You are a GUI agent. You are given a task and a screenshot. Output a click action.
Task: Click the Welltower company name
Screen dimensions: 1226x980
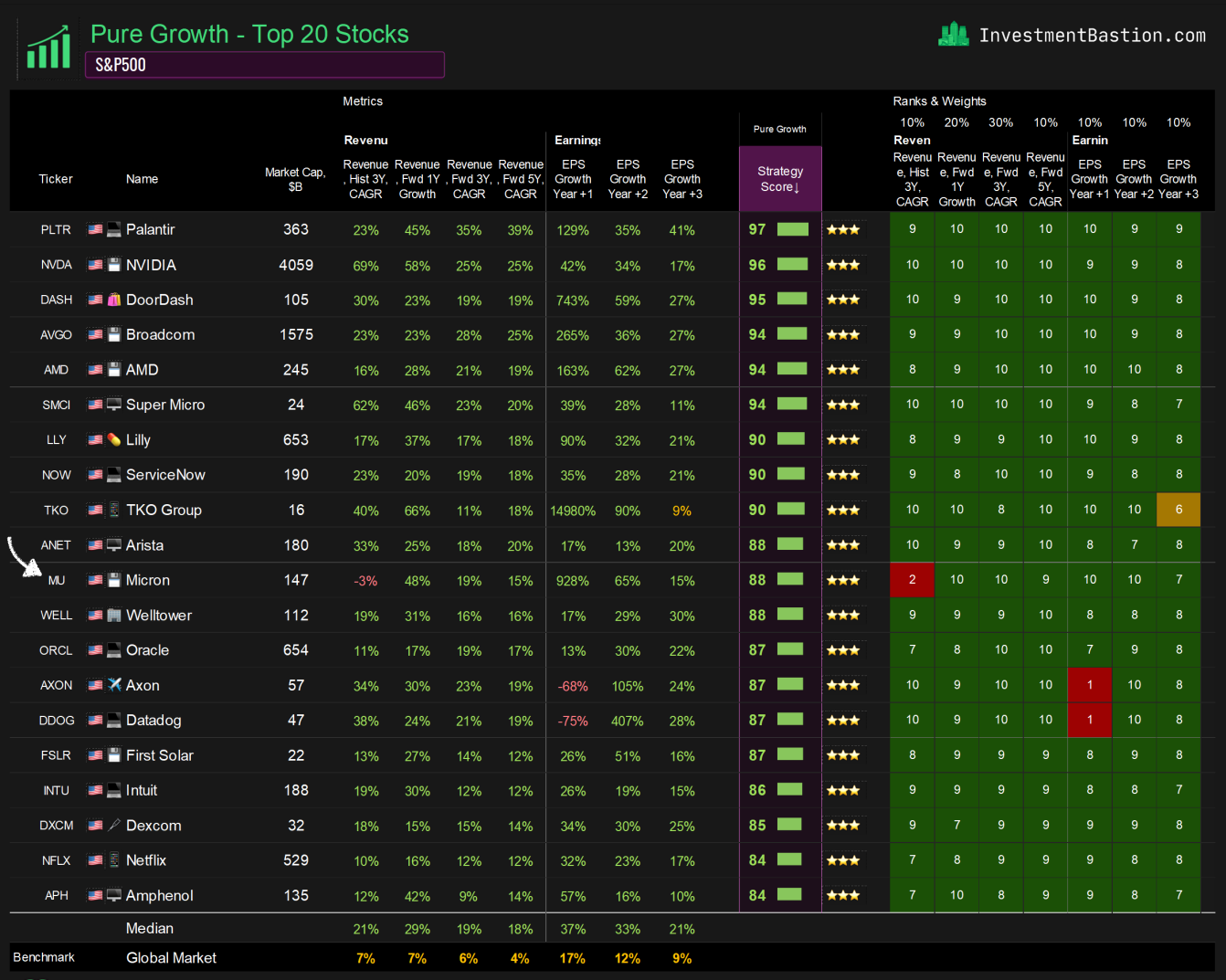[159, 616]
